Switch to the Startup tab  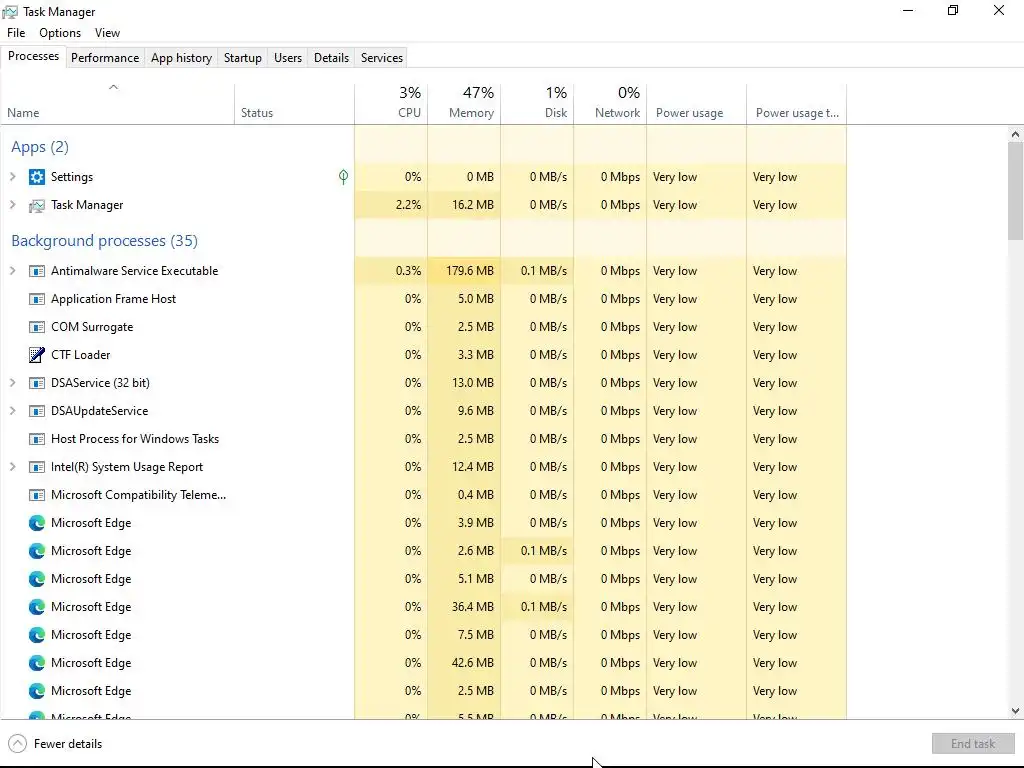(243, 58)
